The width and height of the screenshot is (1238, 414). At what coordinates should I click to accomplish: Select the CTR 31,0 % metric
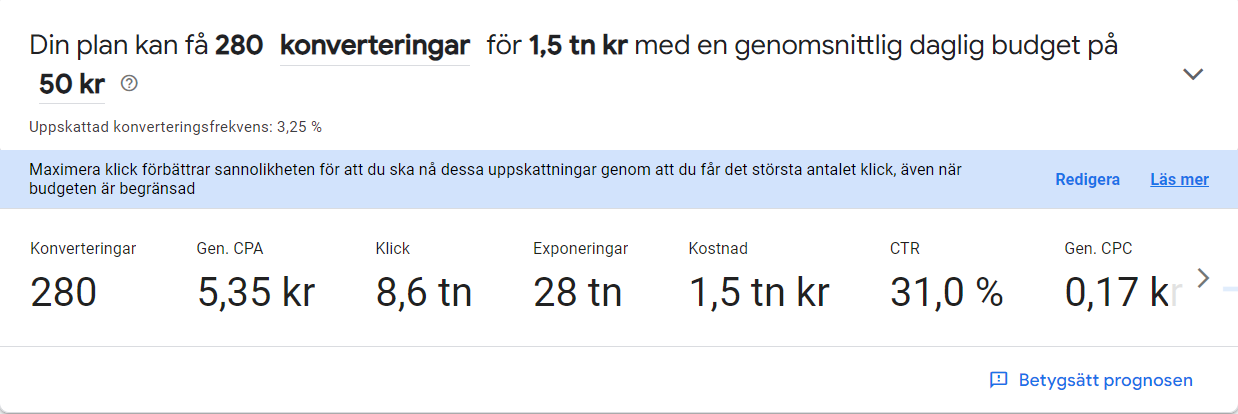[x=946, y=277]
